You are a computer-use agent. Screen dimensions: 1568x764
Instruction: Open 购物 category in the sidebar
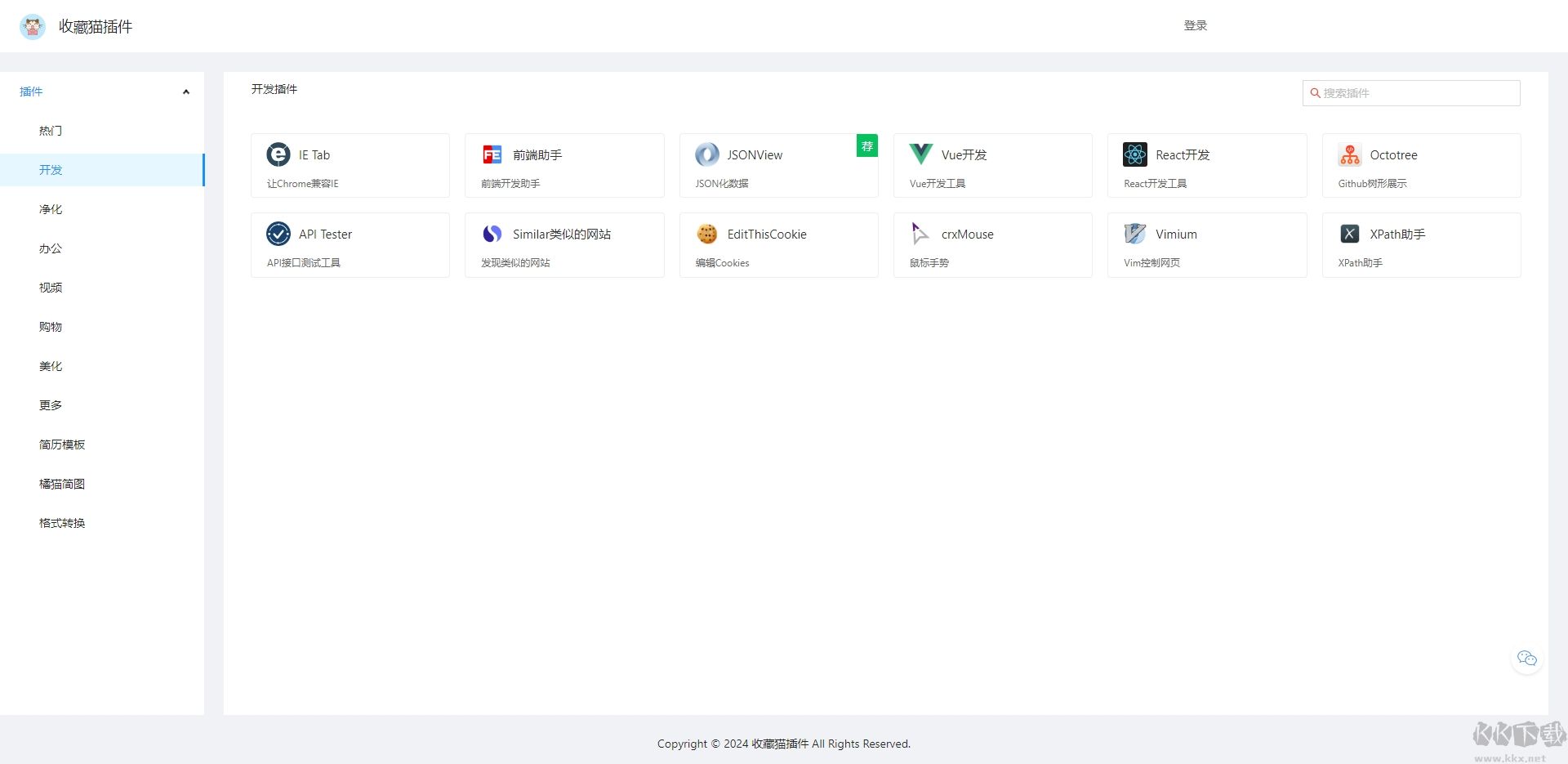102,327
